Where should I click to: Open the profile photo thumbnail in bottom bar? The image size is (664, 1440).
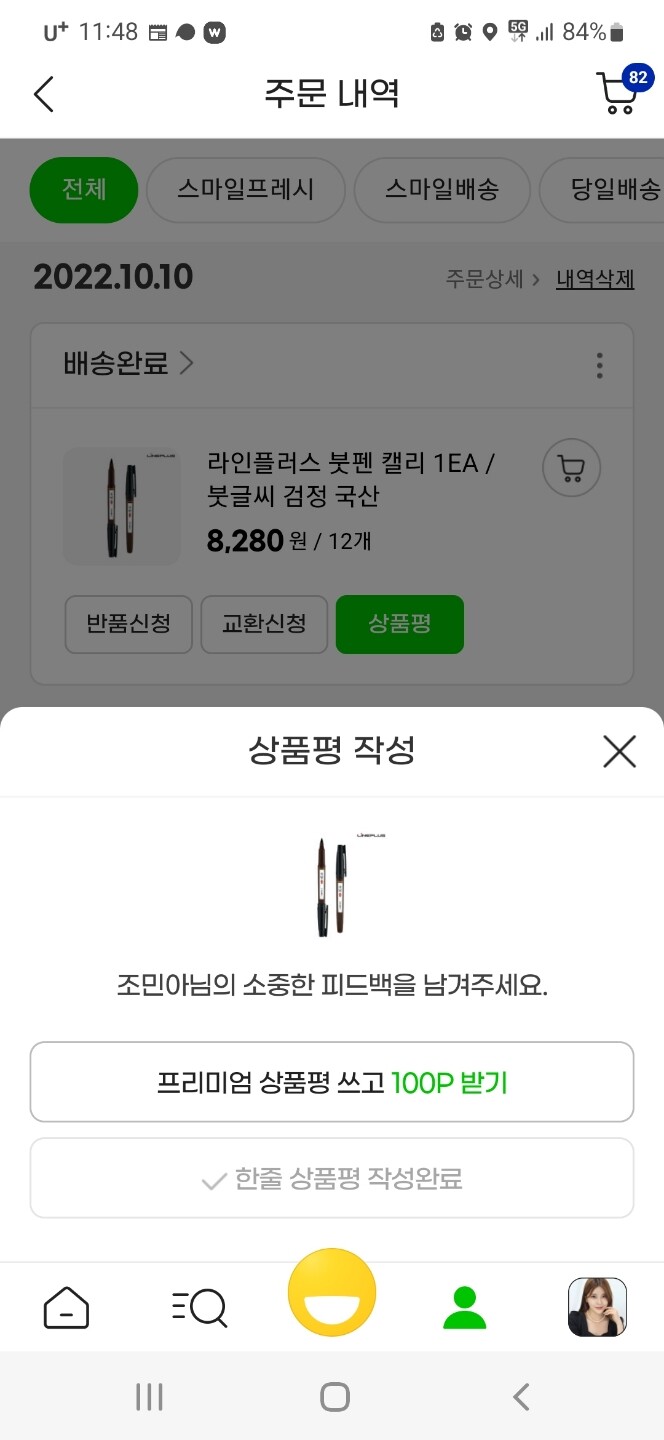click(597, 1305)
